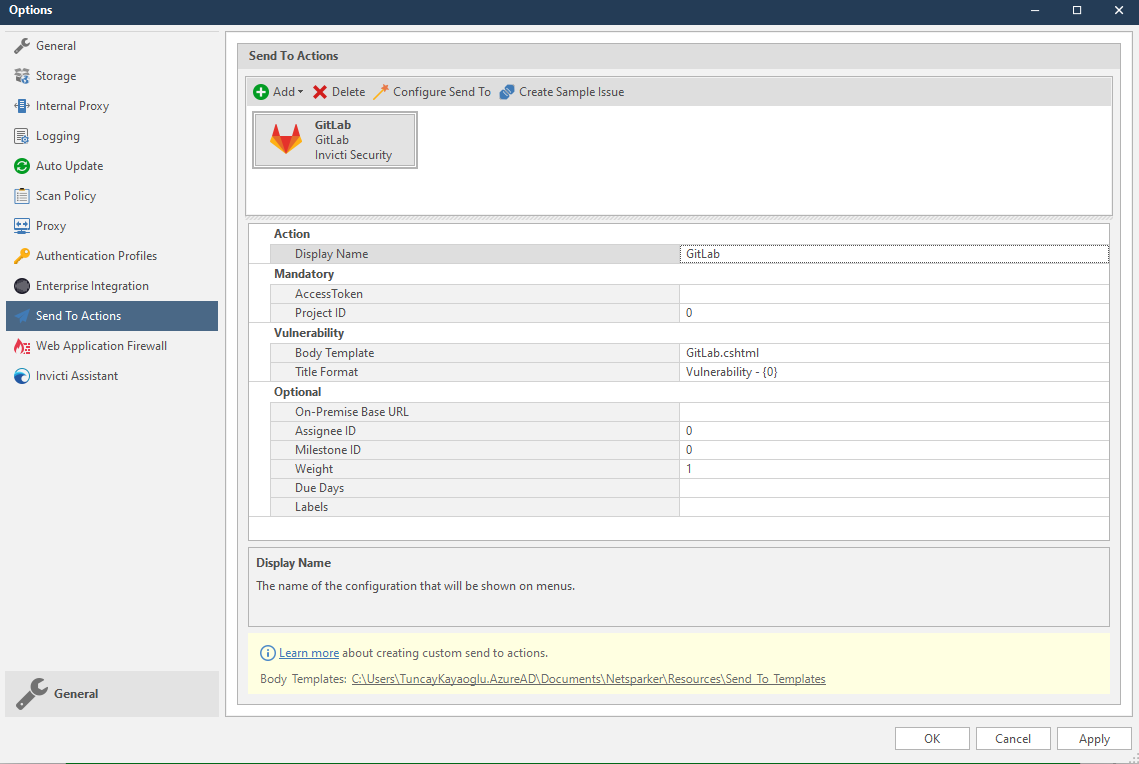Open the Scan Policy section
This screenshot has height=764, width=1139.
(66, 196)
